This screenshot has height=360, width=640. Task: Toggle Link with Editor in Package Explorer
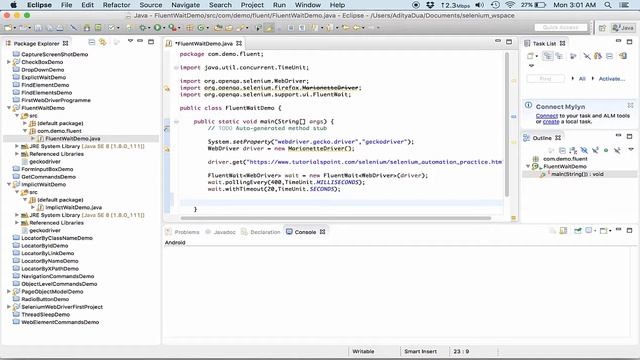point(102,42)
